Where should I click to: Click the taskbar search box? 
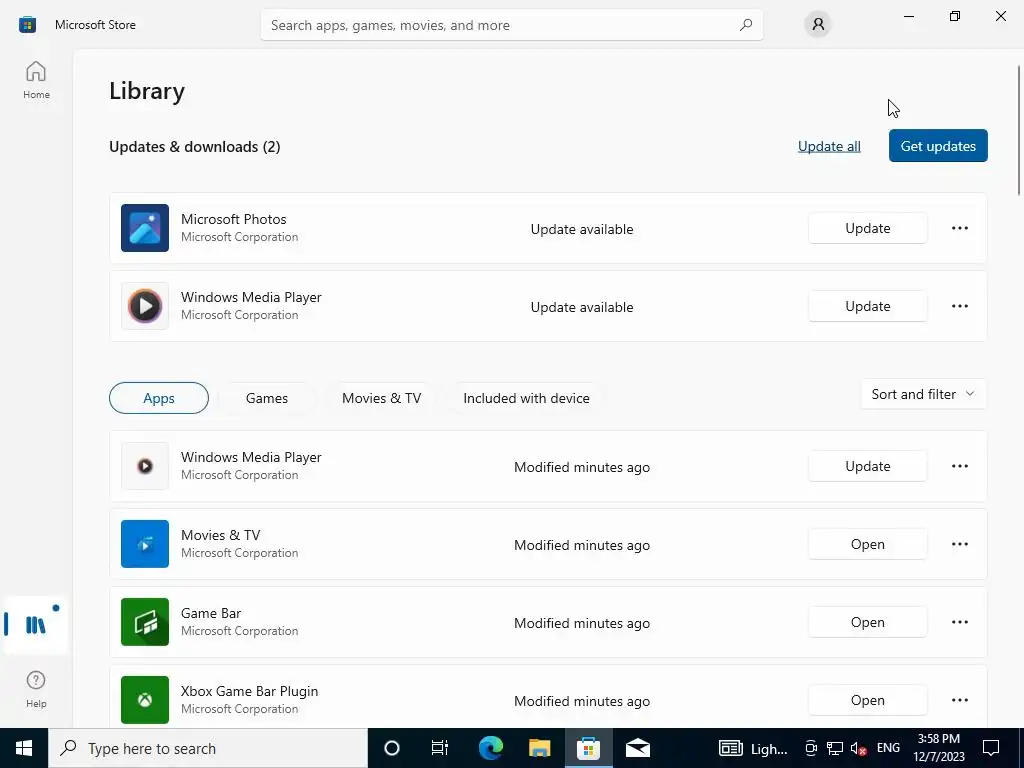(208, 748)
